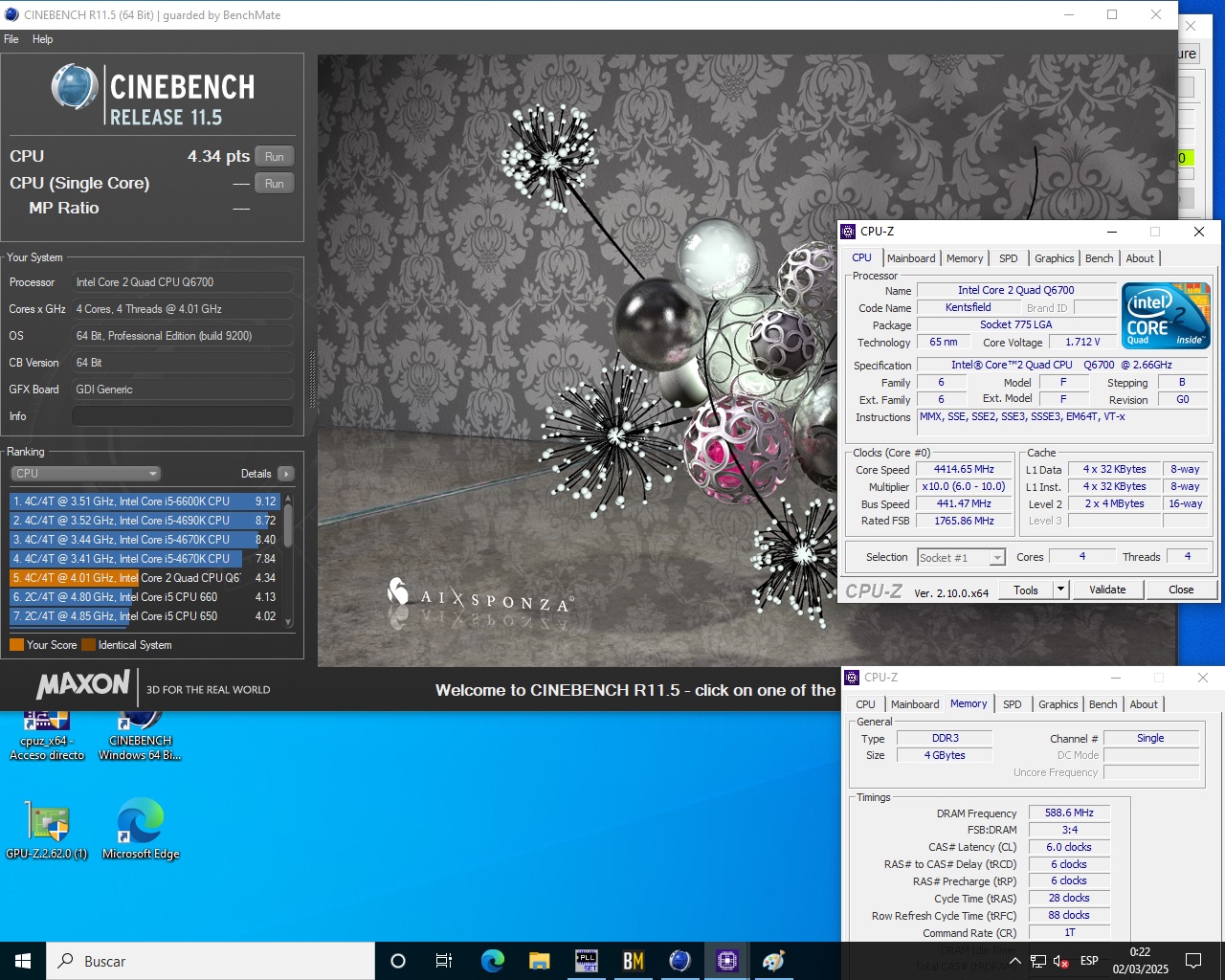Click the network tray icon
Image resolution: width=1225 pixels, height=980 pixels.
1037,961
